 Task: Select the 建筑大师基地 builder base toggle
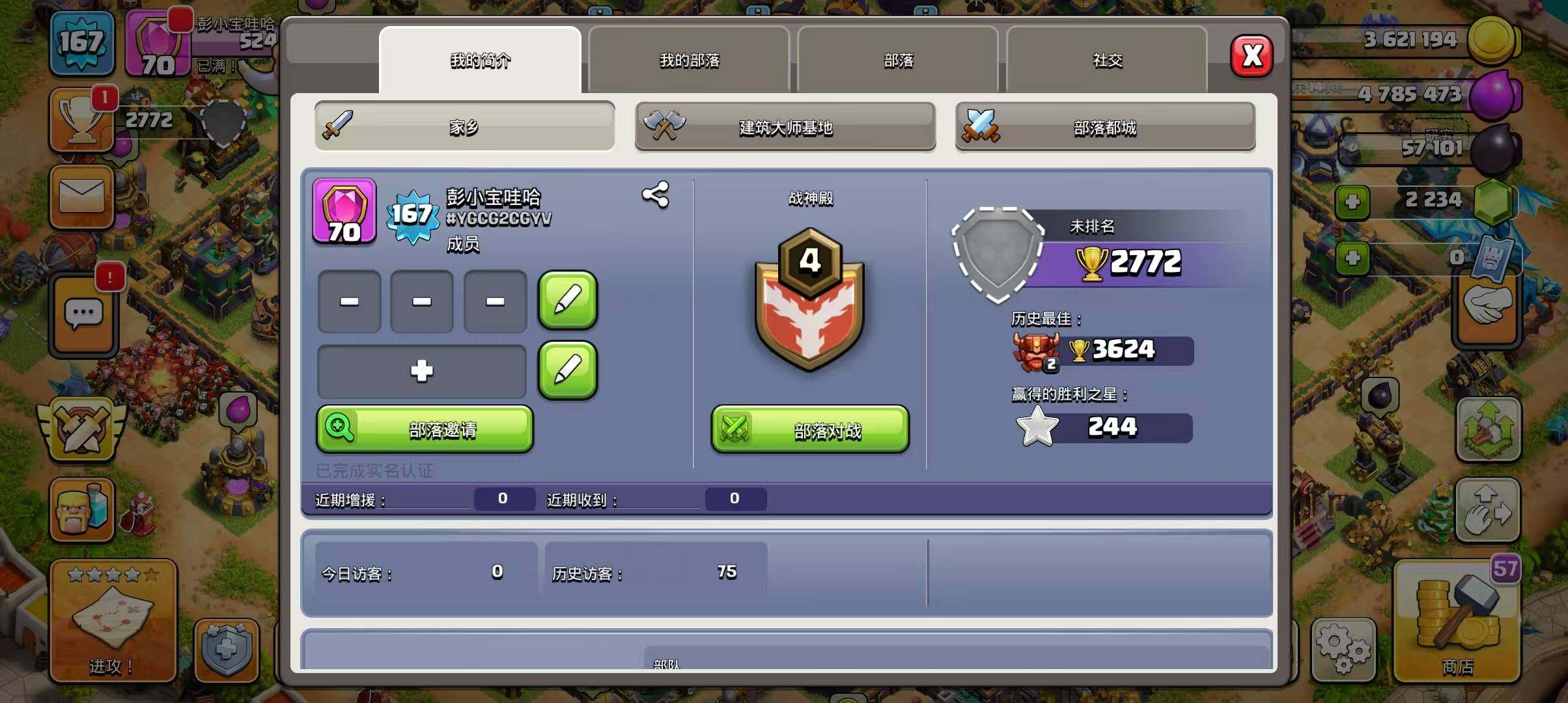click(785, 126)
